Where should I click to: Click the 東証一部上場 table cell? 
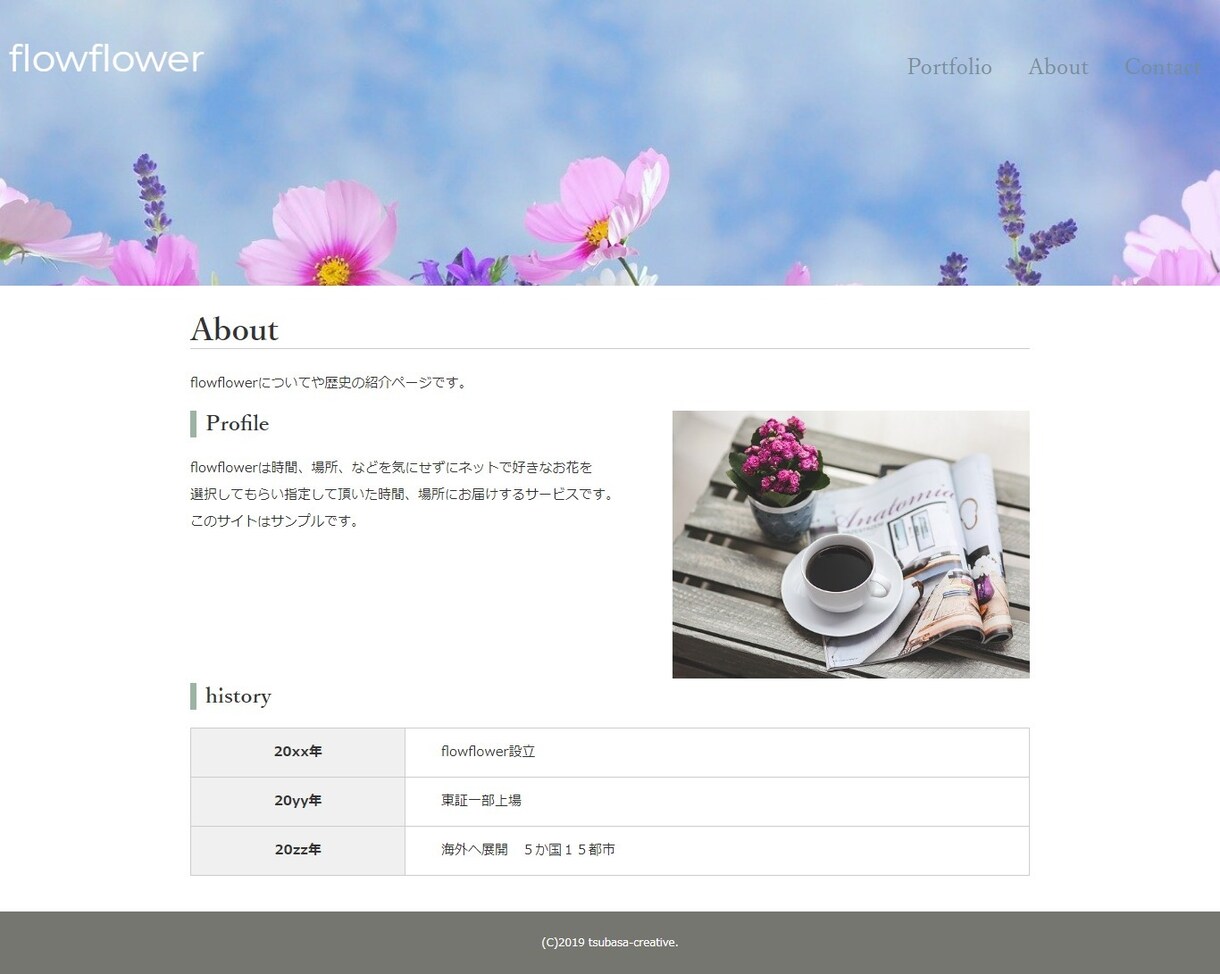tap(717, 801)
